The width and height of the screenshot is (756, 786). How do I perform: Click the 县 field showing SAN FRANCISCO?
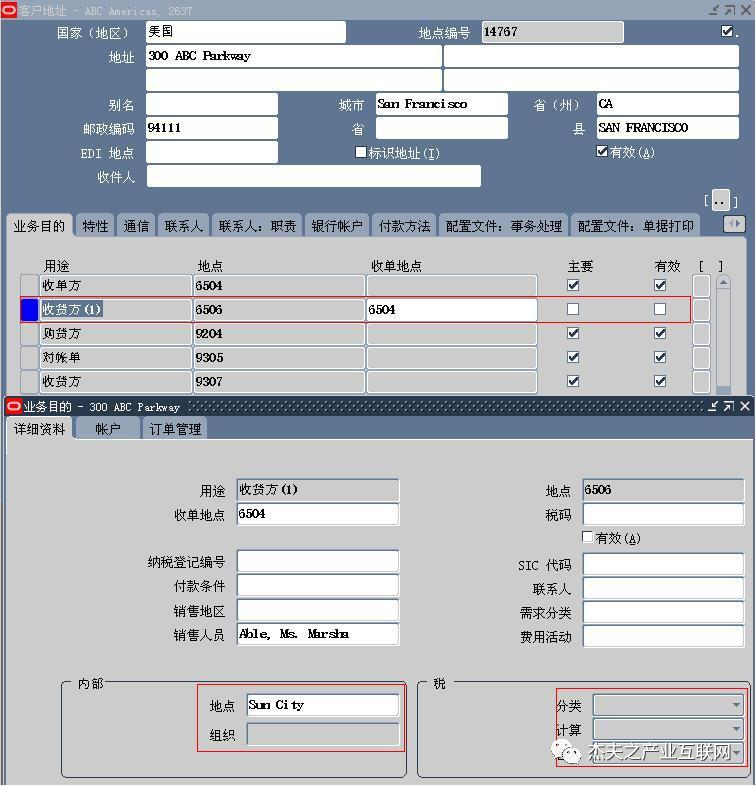[x=668, y=128]
